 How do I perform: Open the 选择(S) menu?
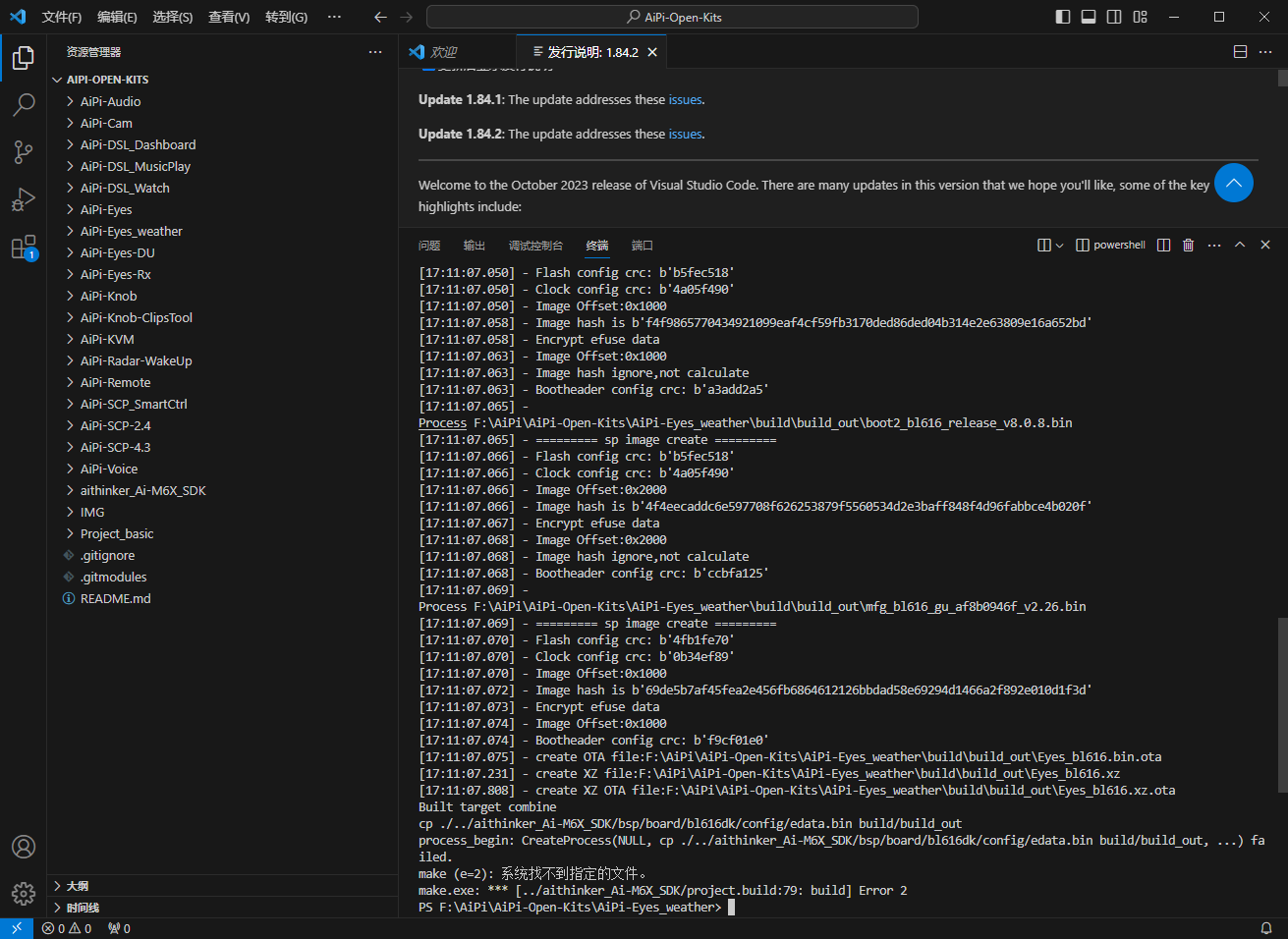tap(173, 17)
